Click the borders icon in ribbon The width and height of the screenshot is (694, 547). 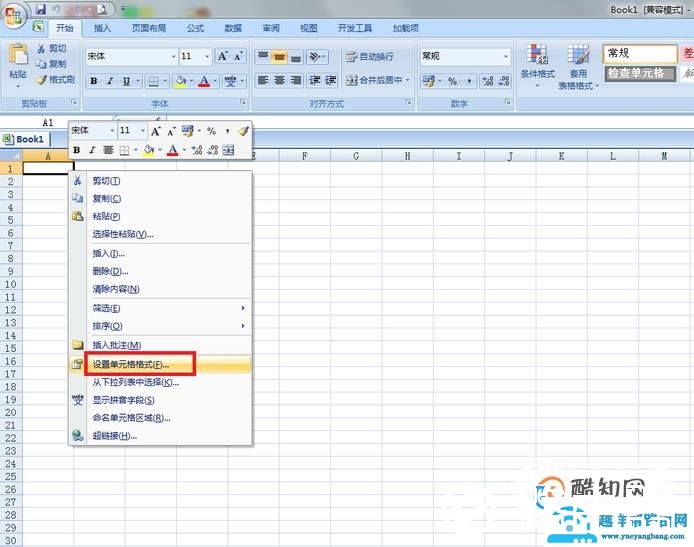coord(154,81)
